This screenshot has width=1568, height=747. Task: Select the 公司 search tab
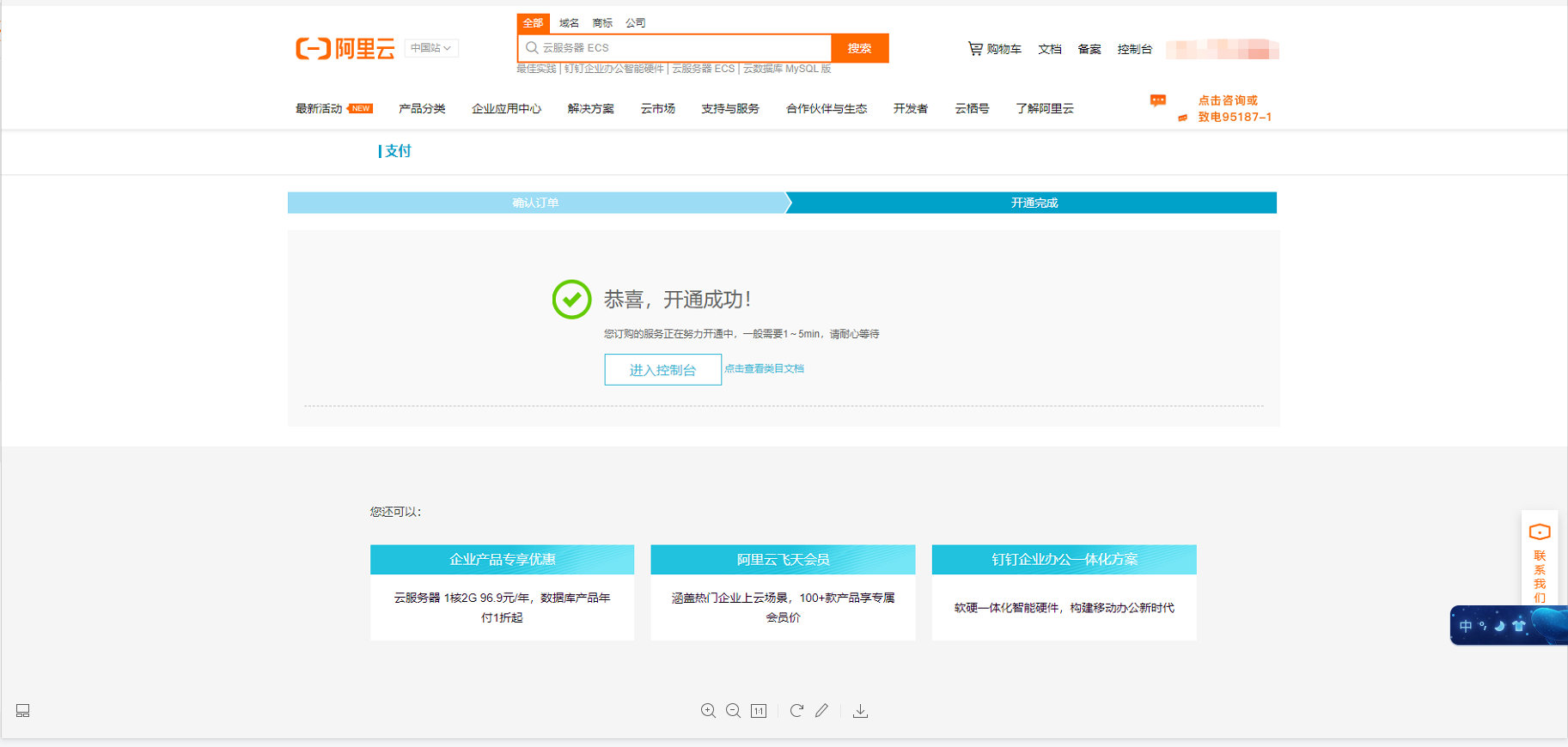(x=636, y=23)
